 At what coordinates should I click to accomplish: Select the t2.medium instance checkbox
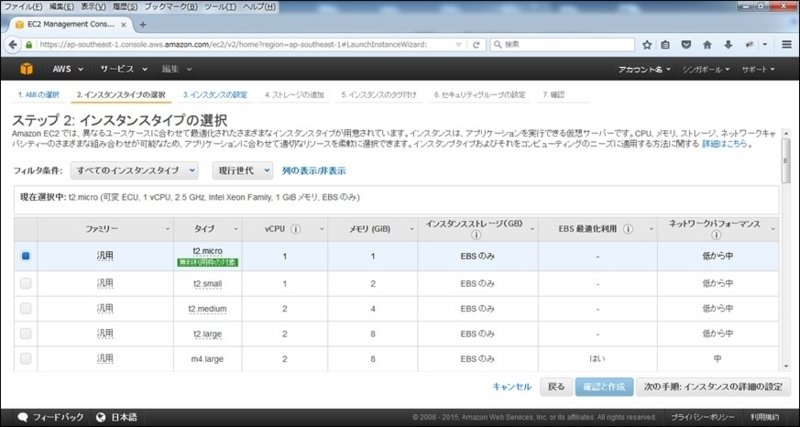(x=26, y=308)
